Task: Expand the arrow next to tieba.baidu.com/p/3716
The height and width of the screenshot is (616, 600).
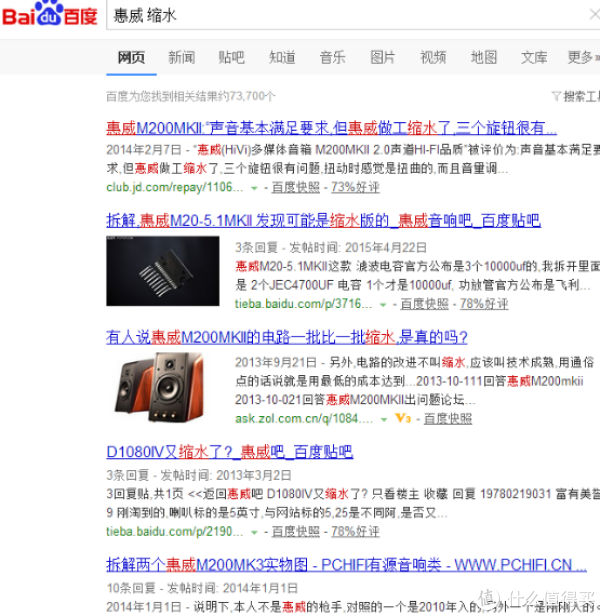Action: pos(383,305)
